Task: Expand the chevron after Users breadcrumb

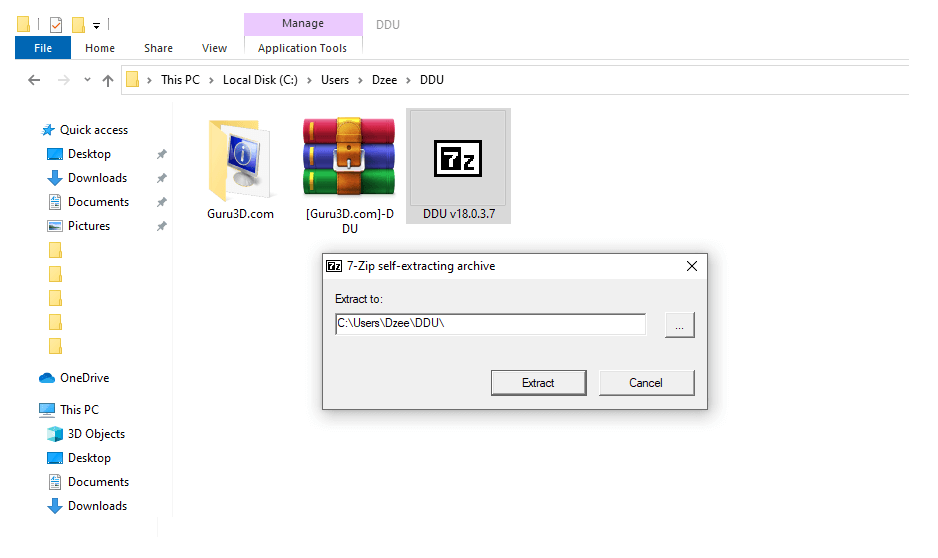Action: pos(360,80)
